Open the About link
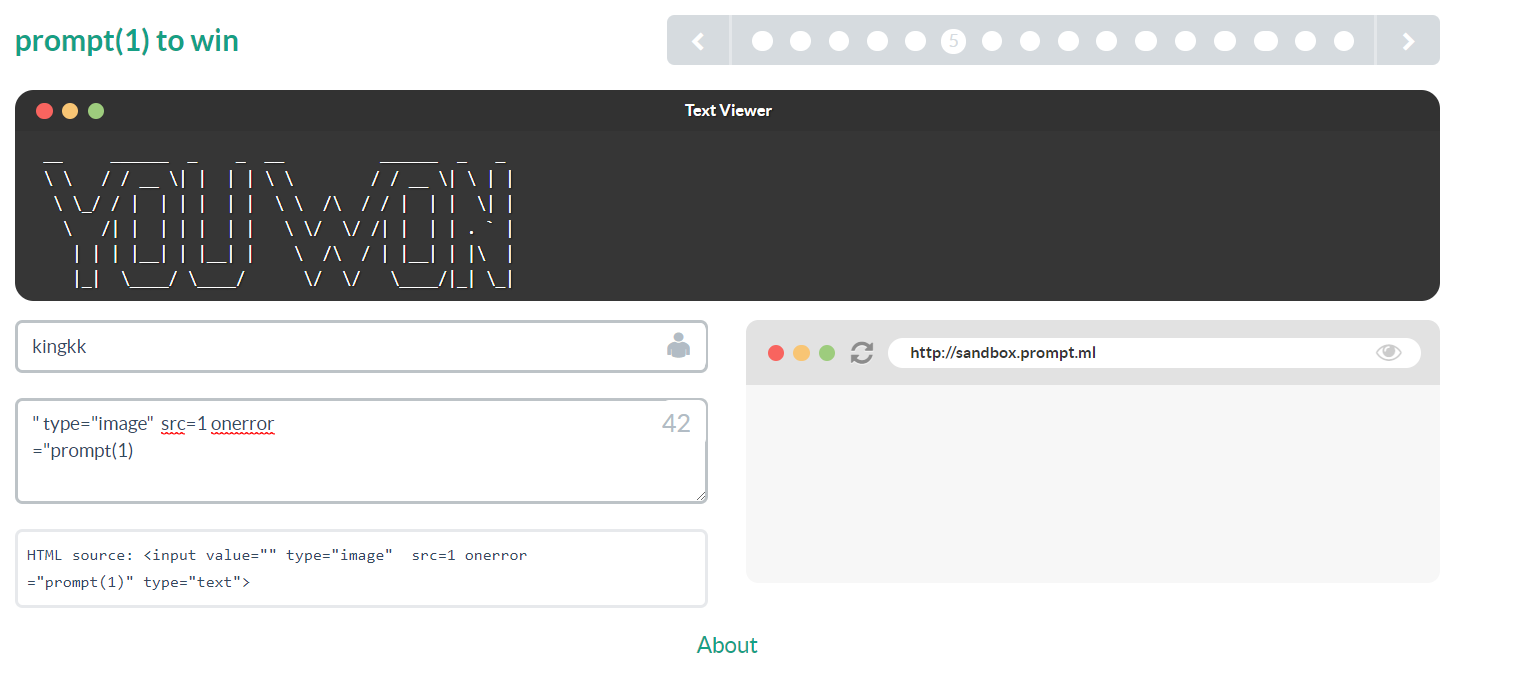This screenshot has width=1518, height=679. pos(727,645)
